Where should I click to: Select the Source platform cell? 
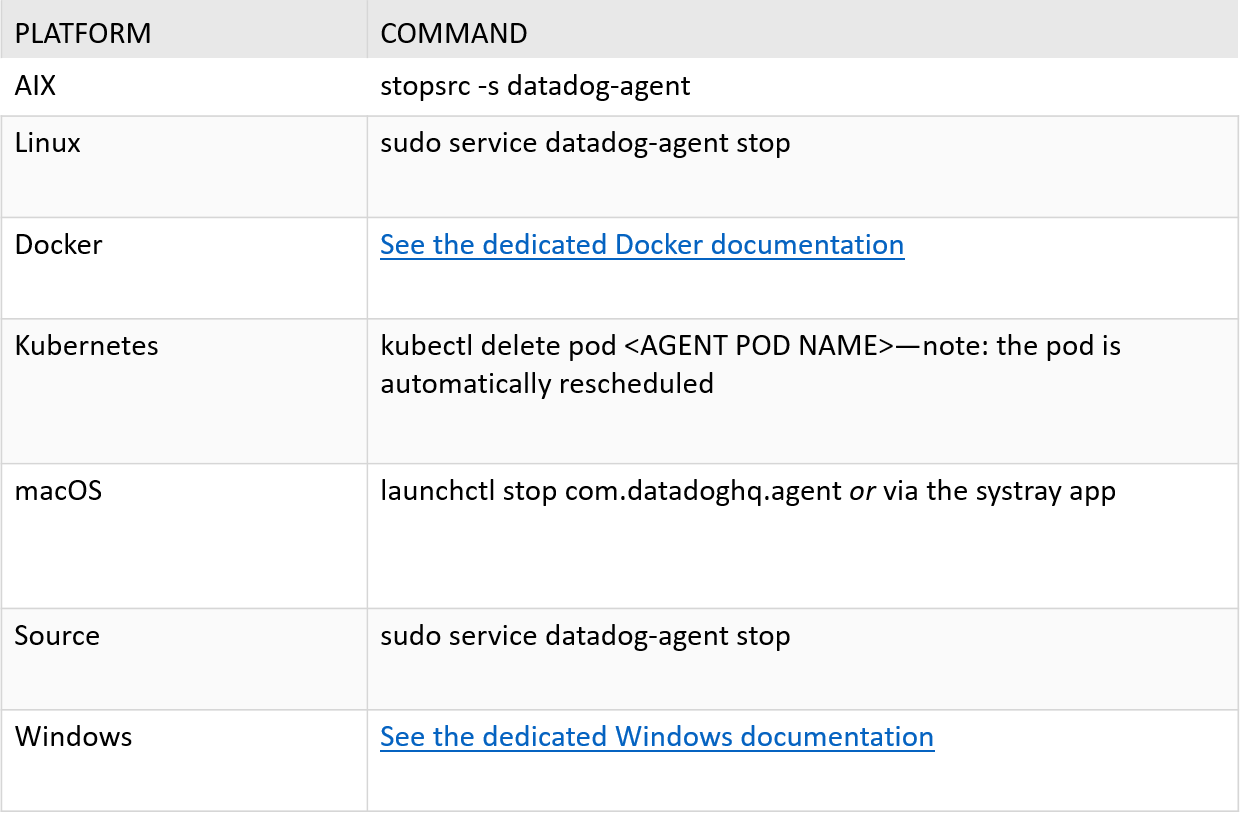click(x=57, y=636)
